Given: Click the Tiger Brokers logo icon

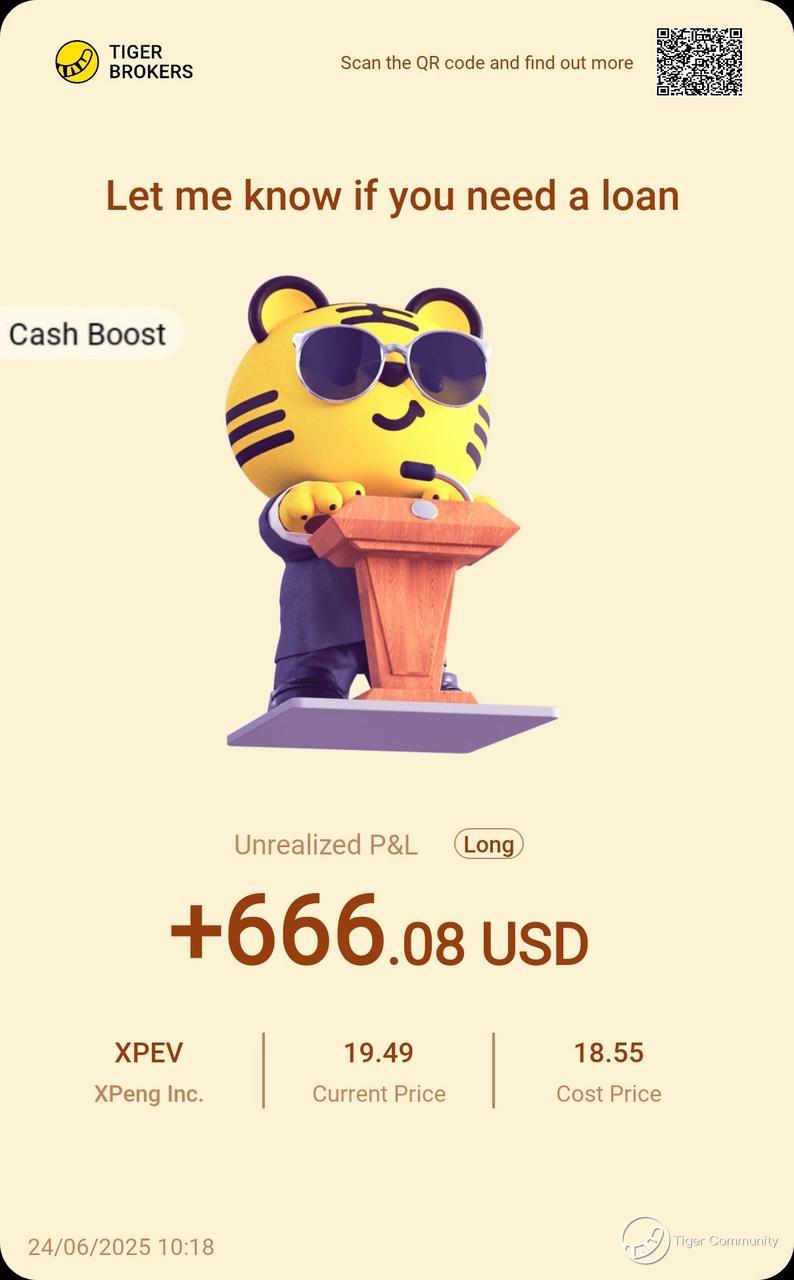Looking at the screenshot, I should (77, 62).
